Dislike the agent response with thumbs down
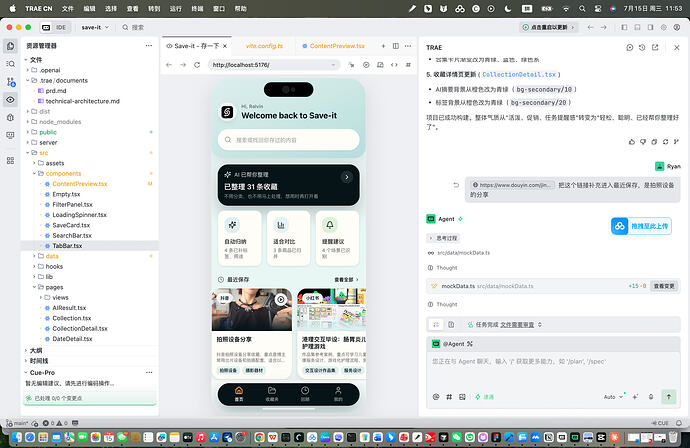Image resolution: width=690 pixels, height=448 pixels. 643,142
